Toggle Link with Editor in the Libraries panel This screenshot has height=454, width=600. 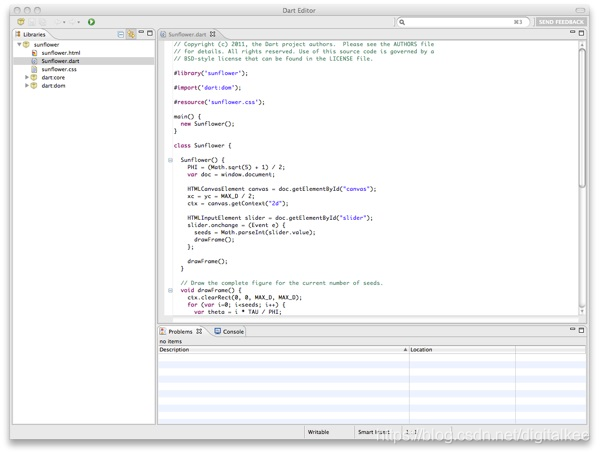click(131, 34)
